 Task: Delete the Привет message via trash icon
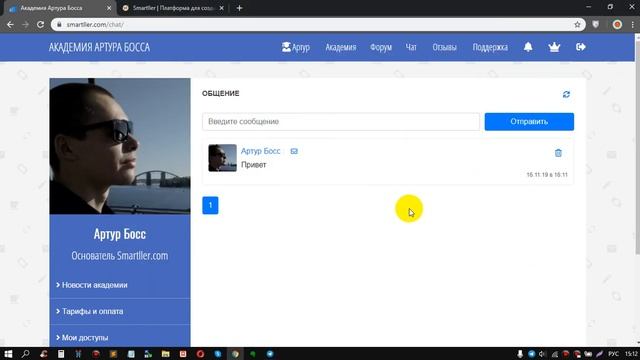[x=558, y=153]
